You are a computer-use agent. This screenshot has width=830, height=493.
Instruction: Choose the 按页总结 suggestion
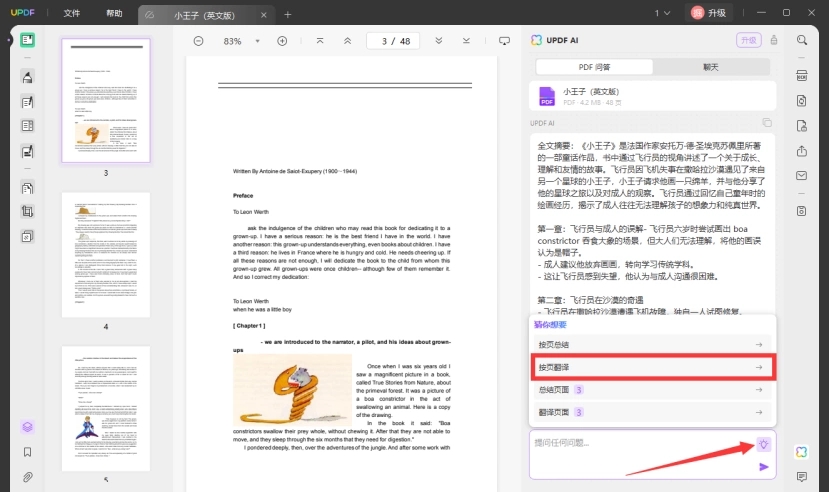coord(653,345)
